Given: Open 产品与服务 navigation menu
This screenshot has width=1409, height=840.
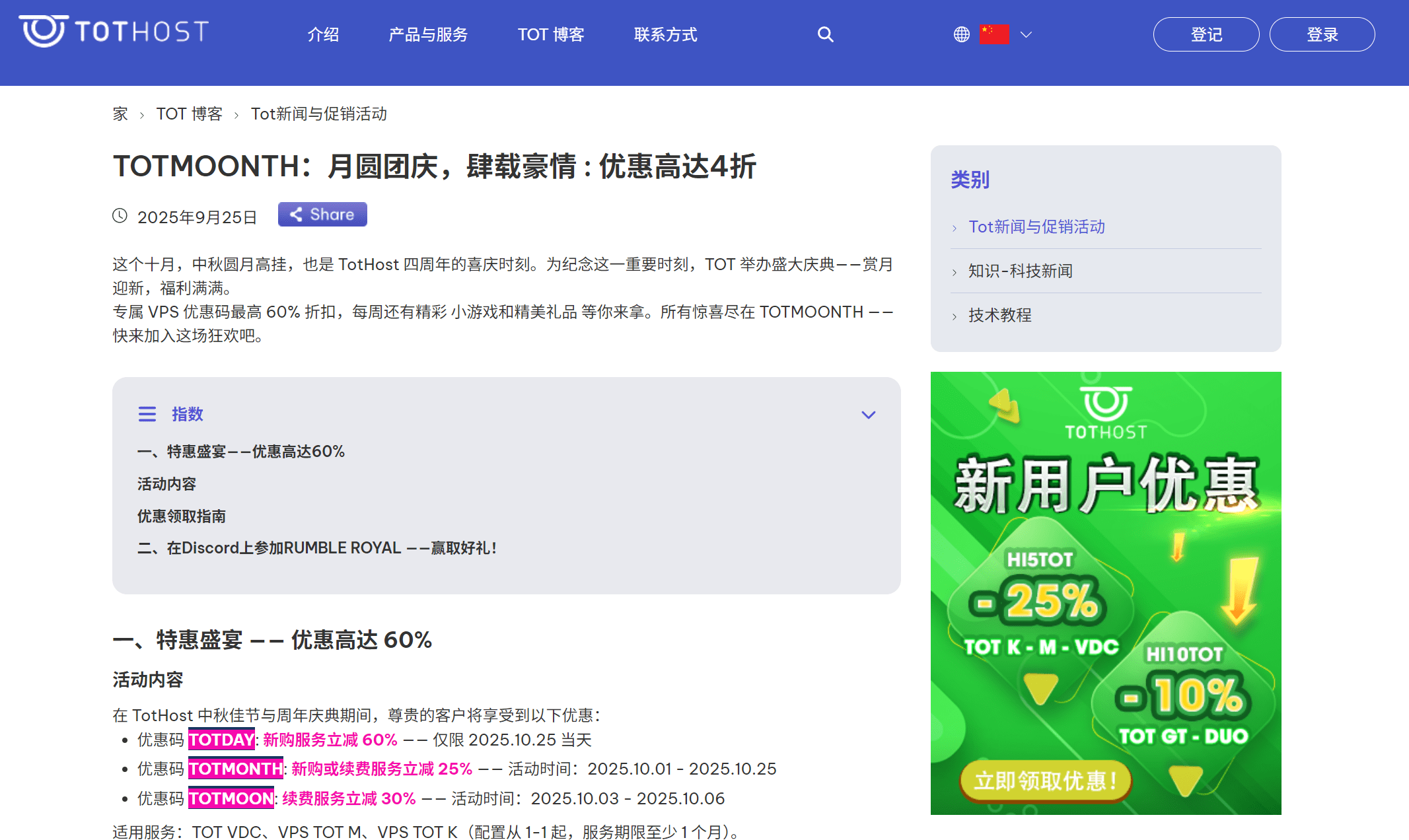Looking at the screenshot, I should tap(428, 34).
